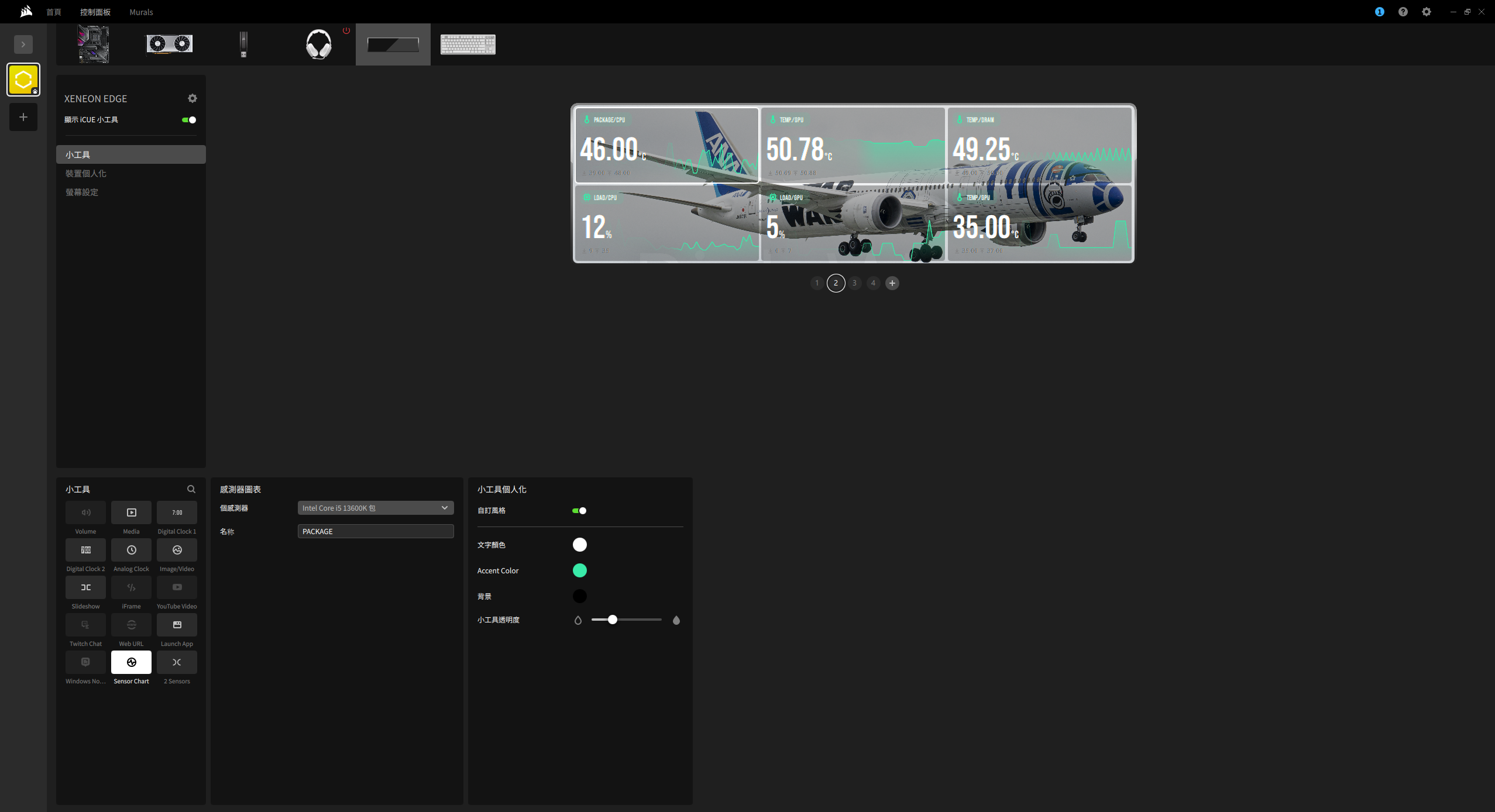The width and height of the screenshot is (1495, 812).
Task: Add a new screen page with plus
Action: click(892, 283)
